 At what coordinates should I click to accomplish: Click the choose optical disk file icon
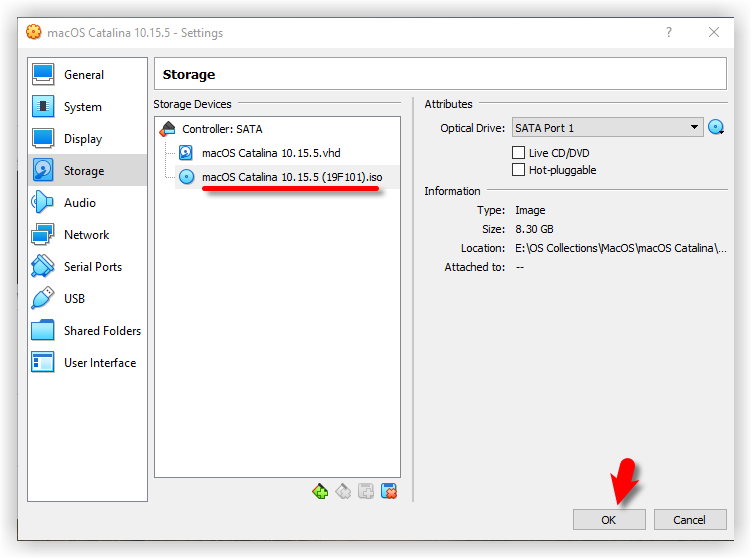click(x=716, y=128)
